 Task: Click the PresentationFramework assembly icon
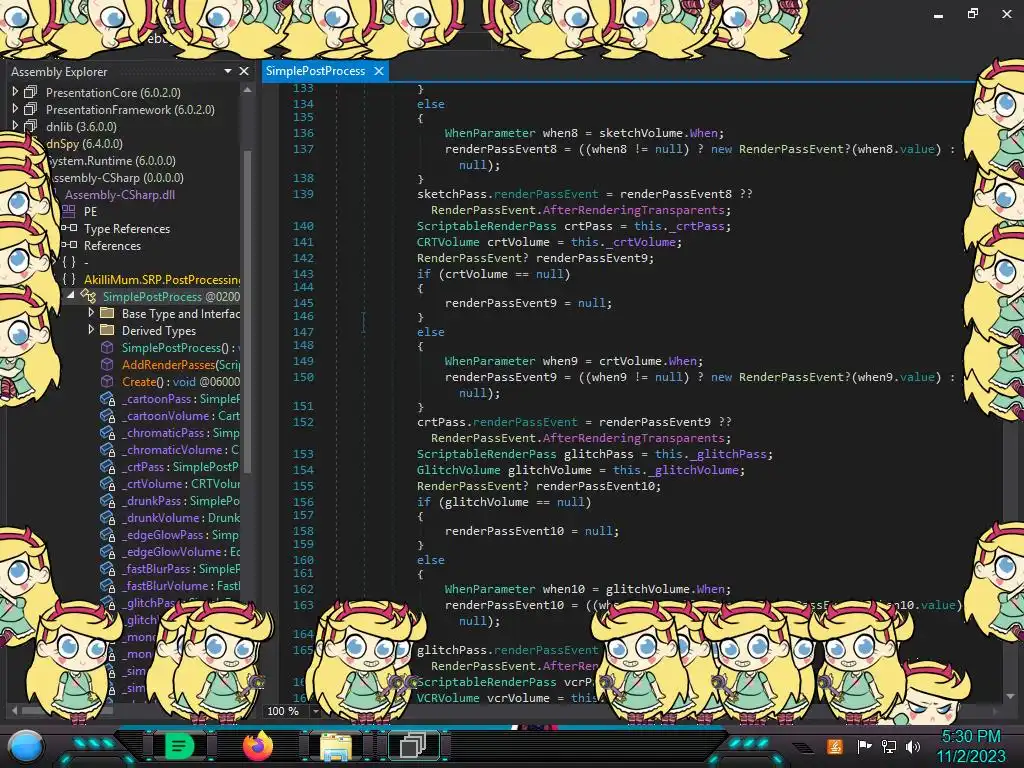tap(30, 109)
